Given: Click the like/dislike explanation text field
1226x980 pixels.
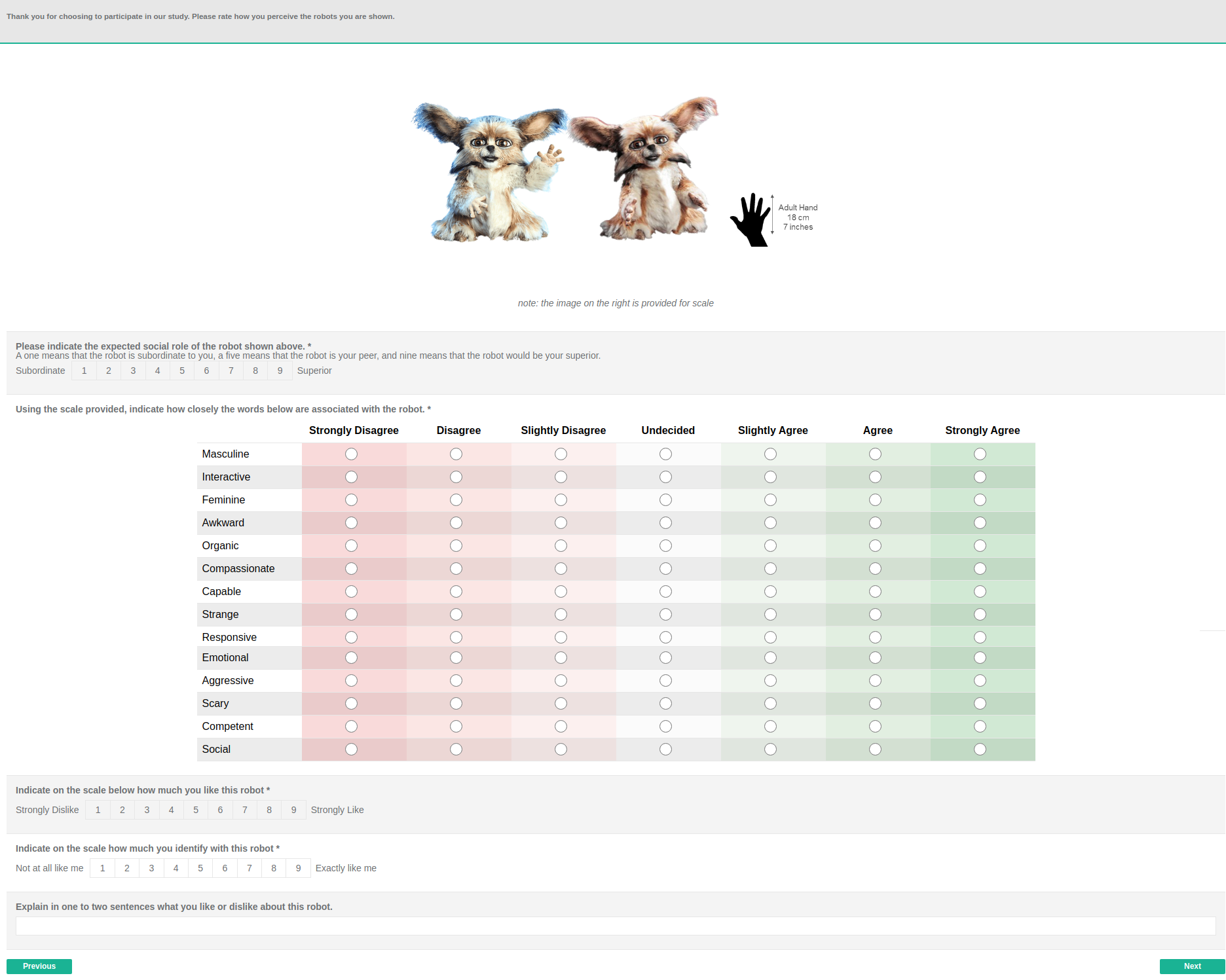Looking at the screenshot, I should pos(616,926).
